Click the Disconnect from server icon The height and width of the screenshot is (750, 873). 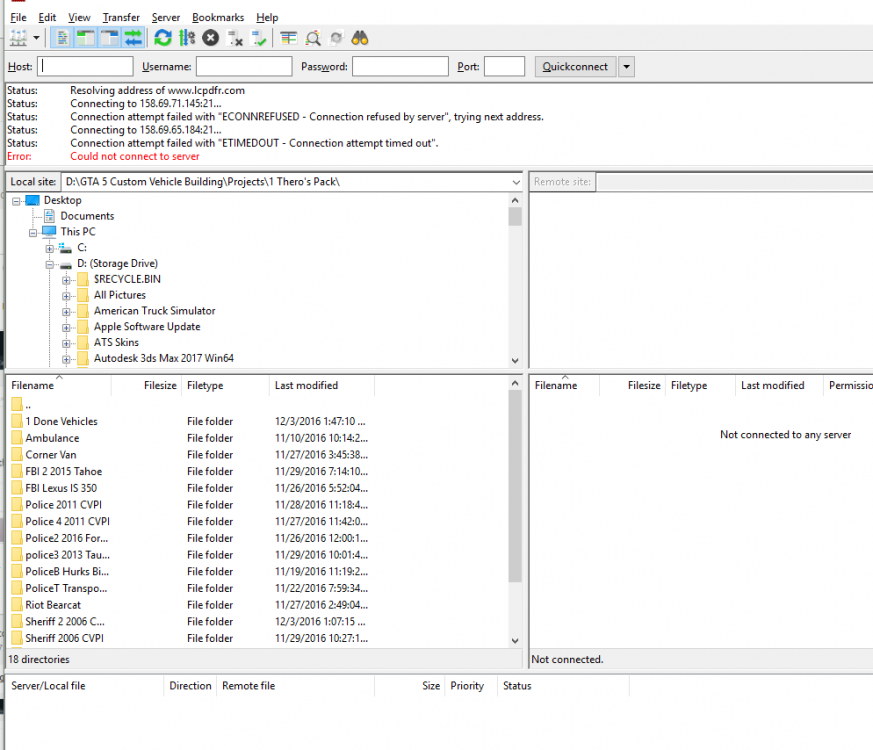235,38
